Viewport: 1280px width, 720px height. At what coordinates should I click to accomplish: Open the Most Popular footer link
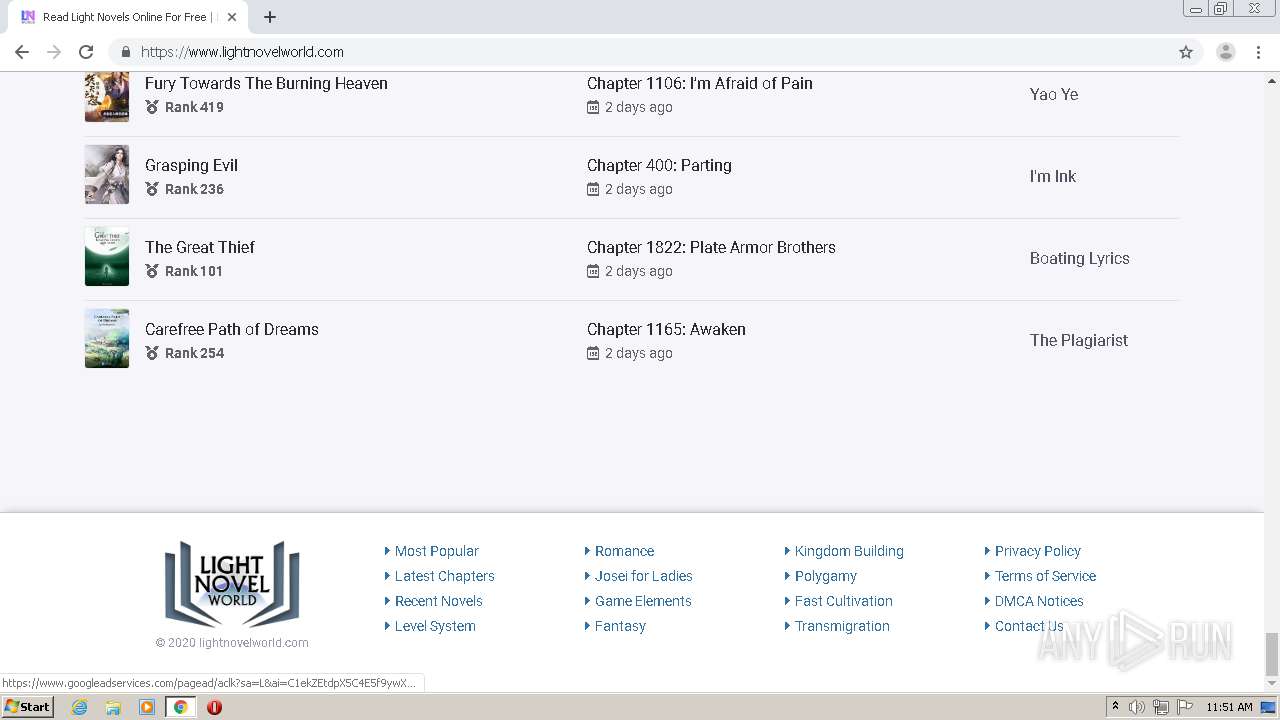tap(436, 551)
